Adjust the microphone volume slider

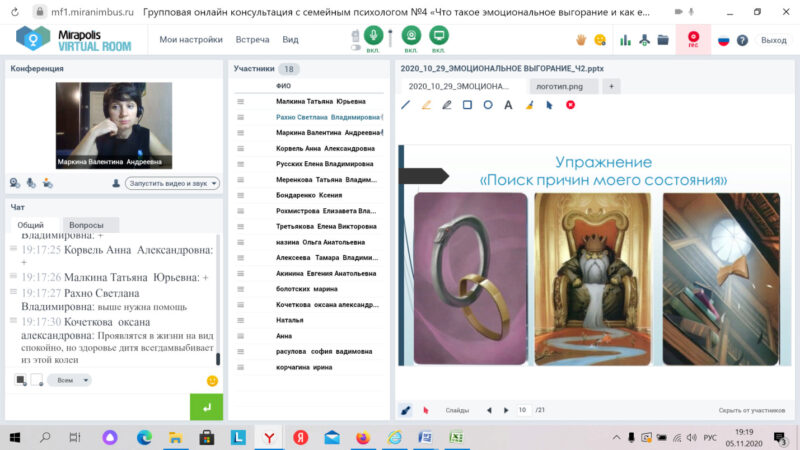pyautogui.click(x=390, y=38)
